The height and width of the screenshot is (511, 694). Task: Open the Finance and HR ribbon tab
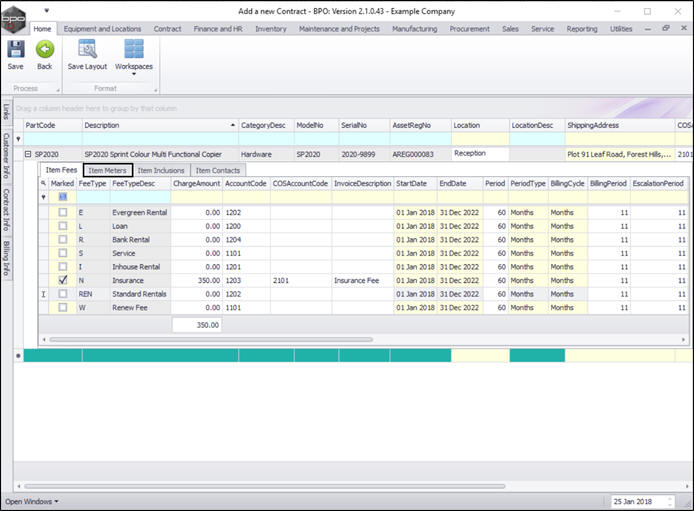(219, 29)
